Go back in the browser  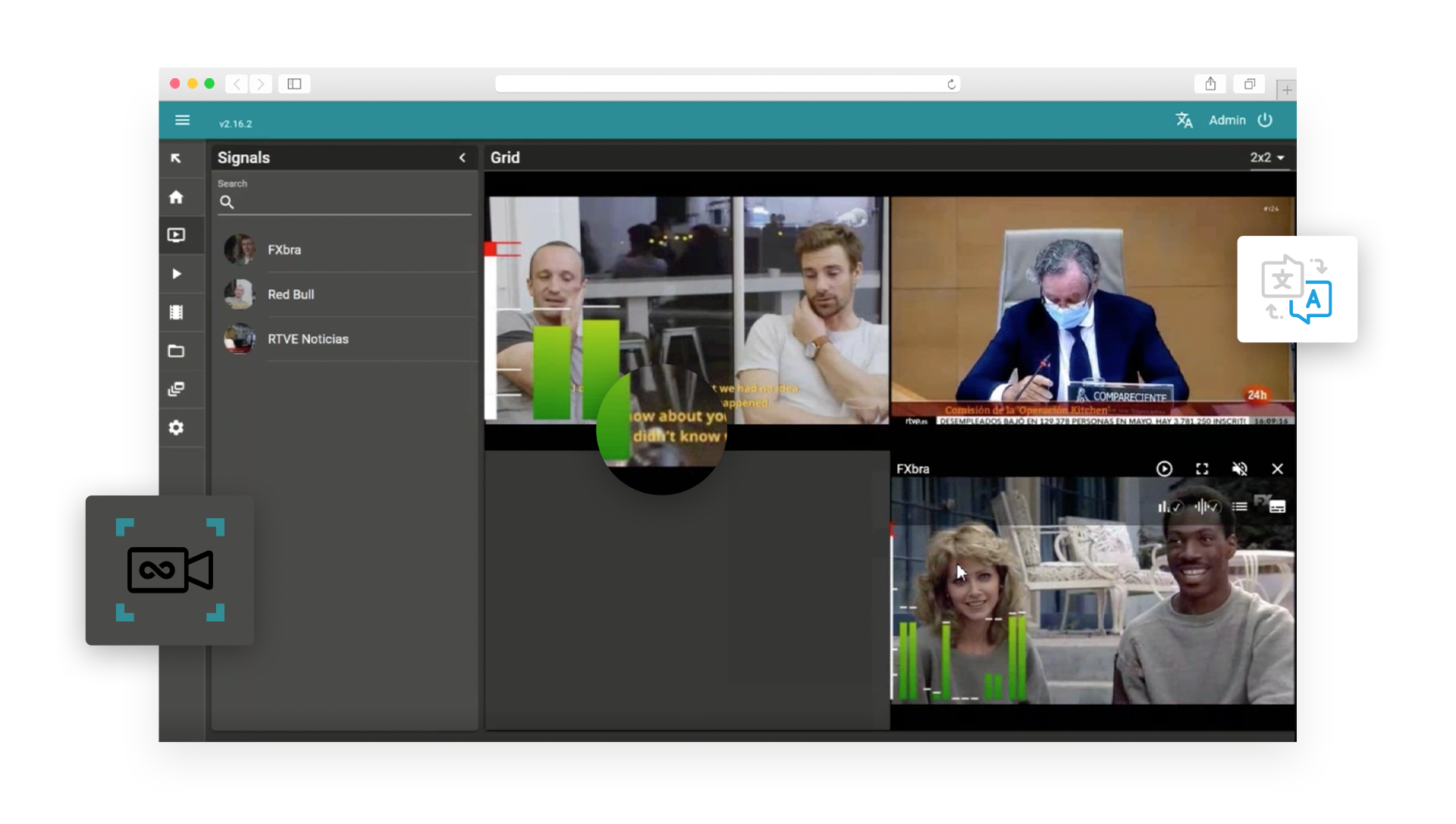(x=237, y=83)
